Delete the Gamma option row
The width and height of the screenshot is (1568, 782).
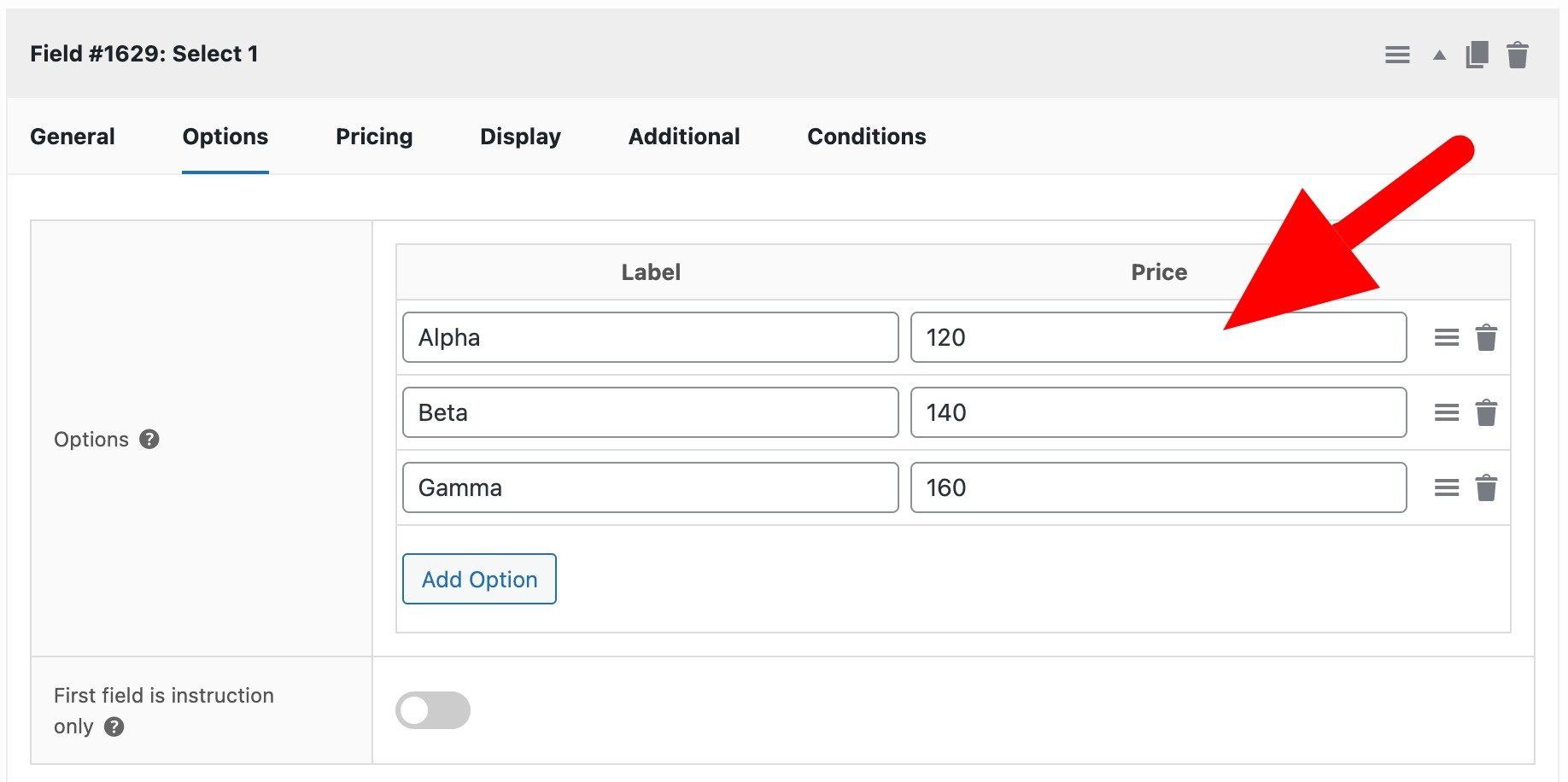pyautogui.click(x=1487, y=487)
